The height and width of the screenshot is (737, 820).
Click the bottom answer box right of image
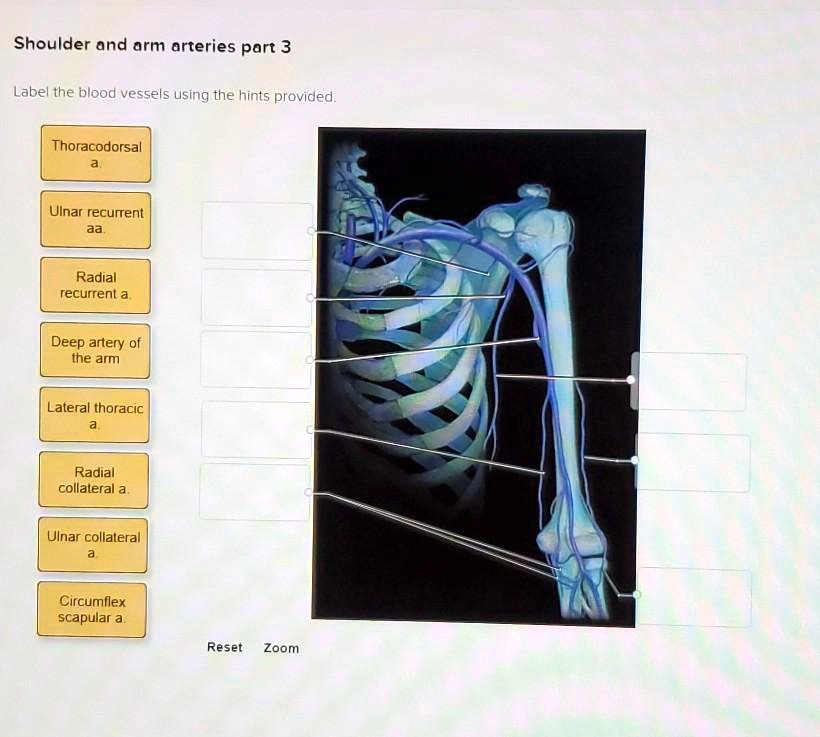[x=693, y=596]
